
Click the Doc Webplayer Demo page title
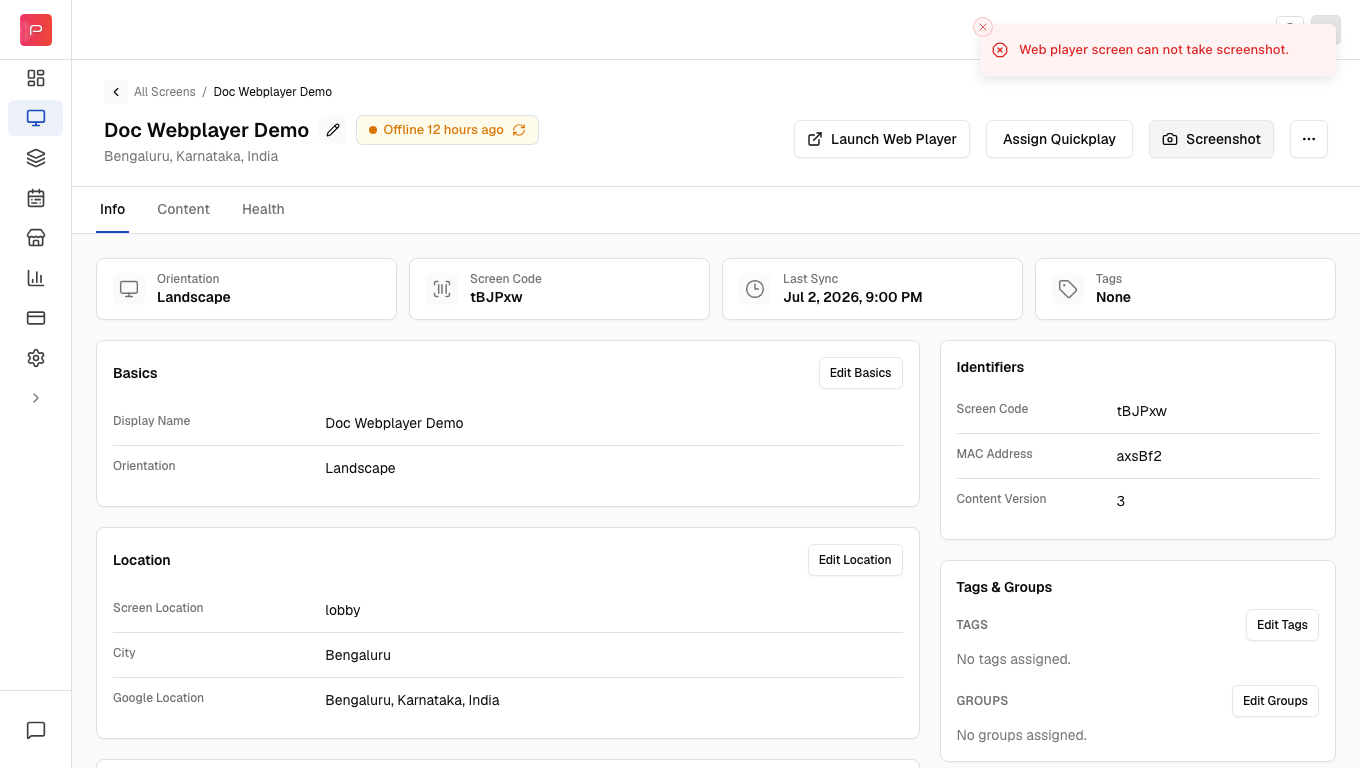pos(206,130)
